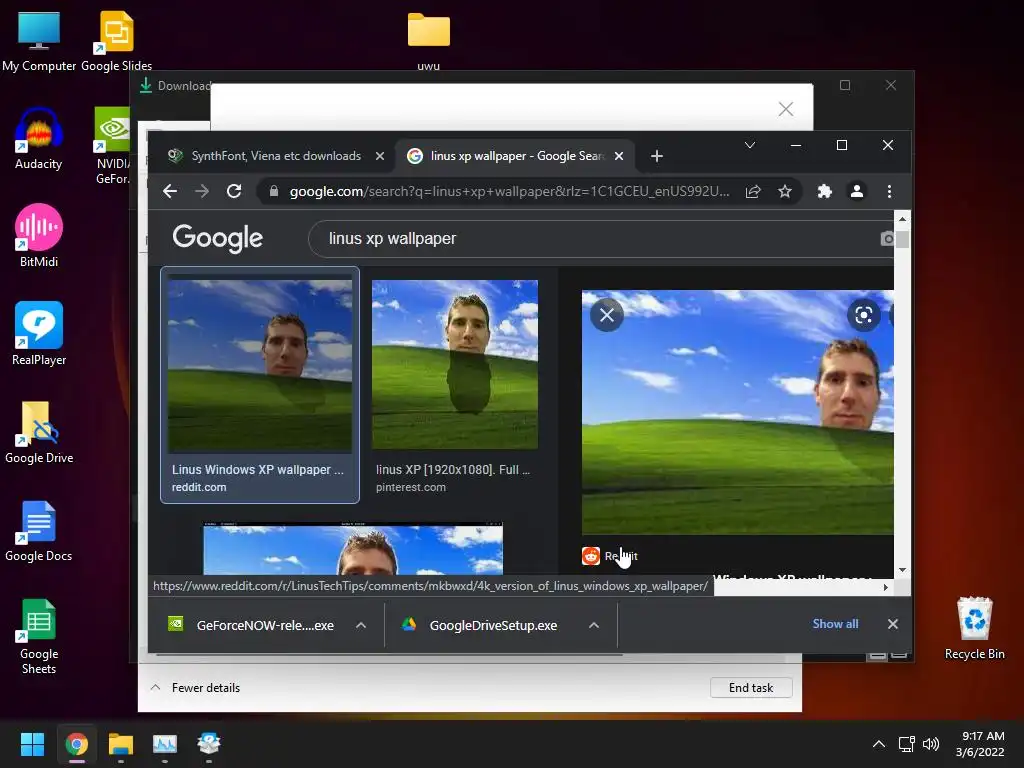Click the large preview wallpaper image
1024x768 pixels.
tap(737, 413)
